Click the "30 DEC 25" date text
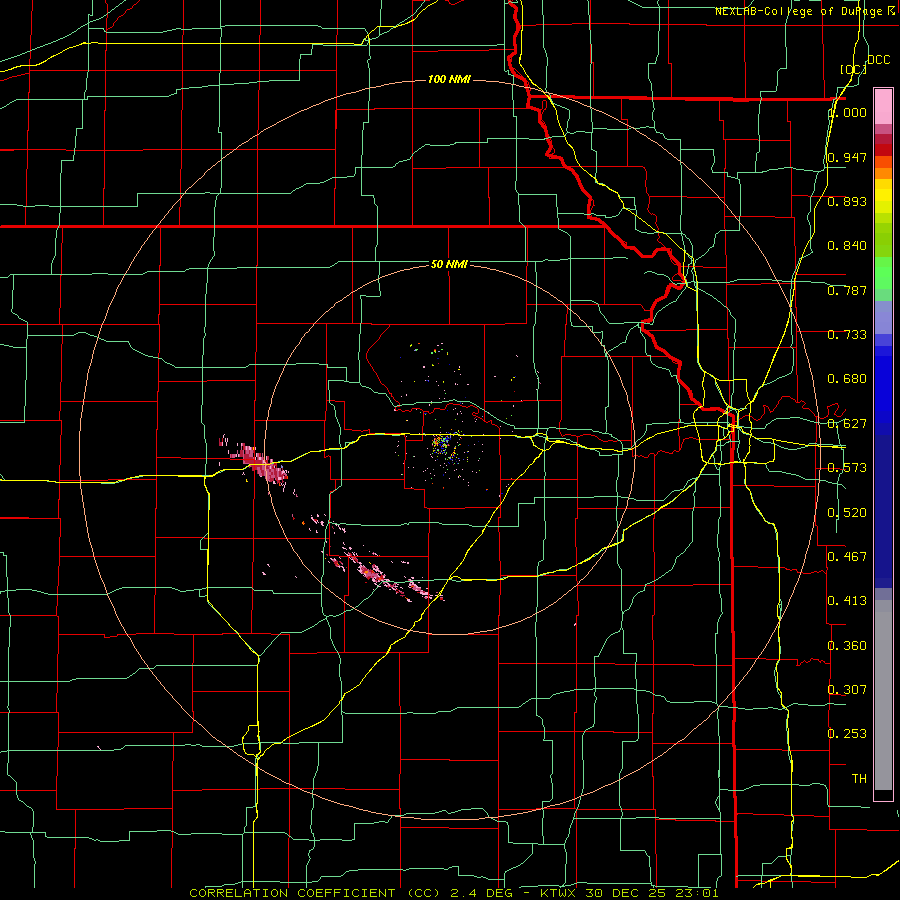This screenshot has height=900, width=900. pyautogui.click(x=624, y=893)
